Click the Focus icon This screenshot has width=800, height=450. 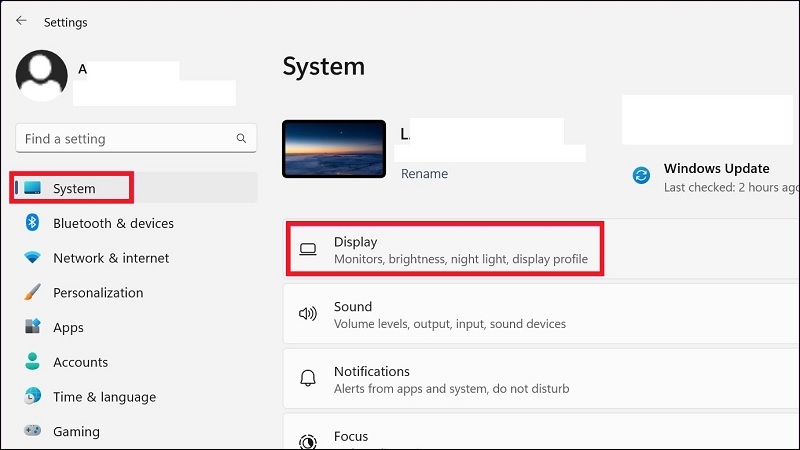308,441
